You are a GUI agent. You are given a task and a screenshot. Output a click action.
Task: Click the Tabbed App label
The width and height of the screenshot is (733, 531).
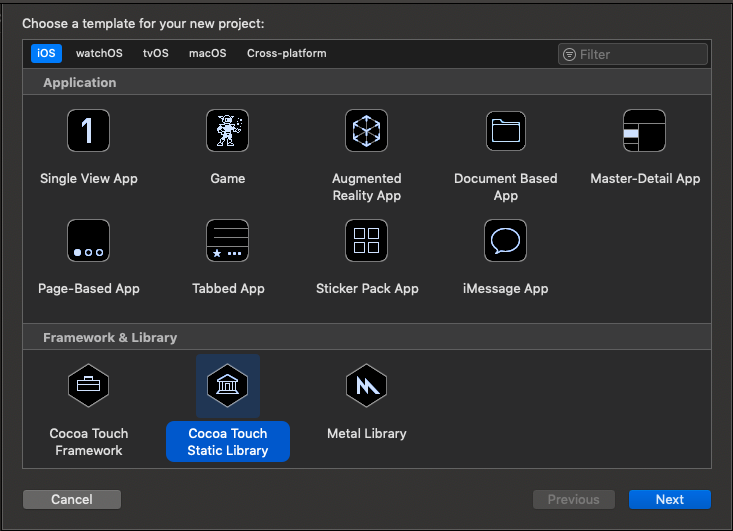tap(228, 288)
